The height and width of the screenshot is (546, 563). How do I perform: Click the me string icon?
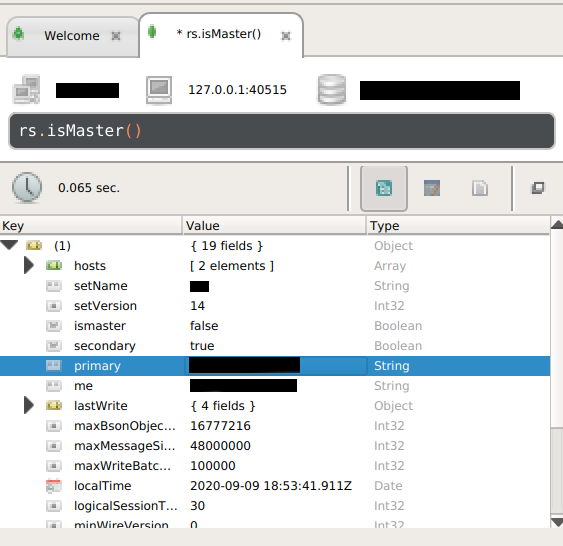coord(54,386)
